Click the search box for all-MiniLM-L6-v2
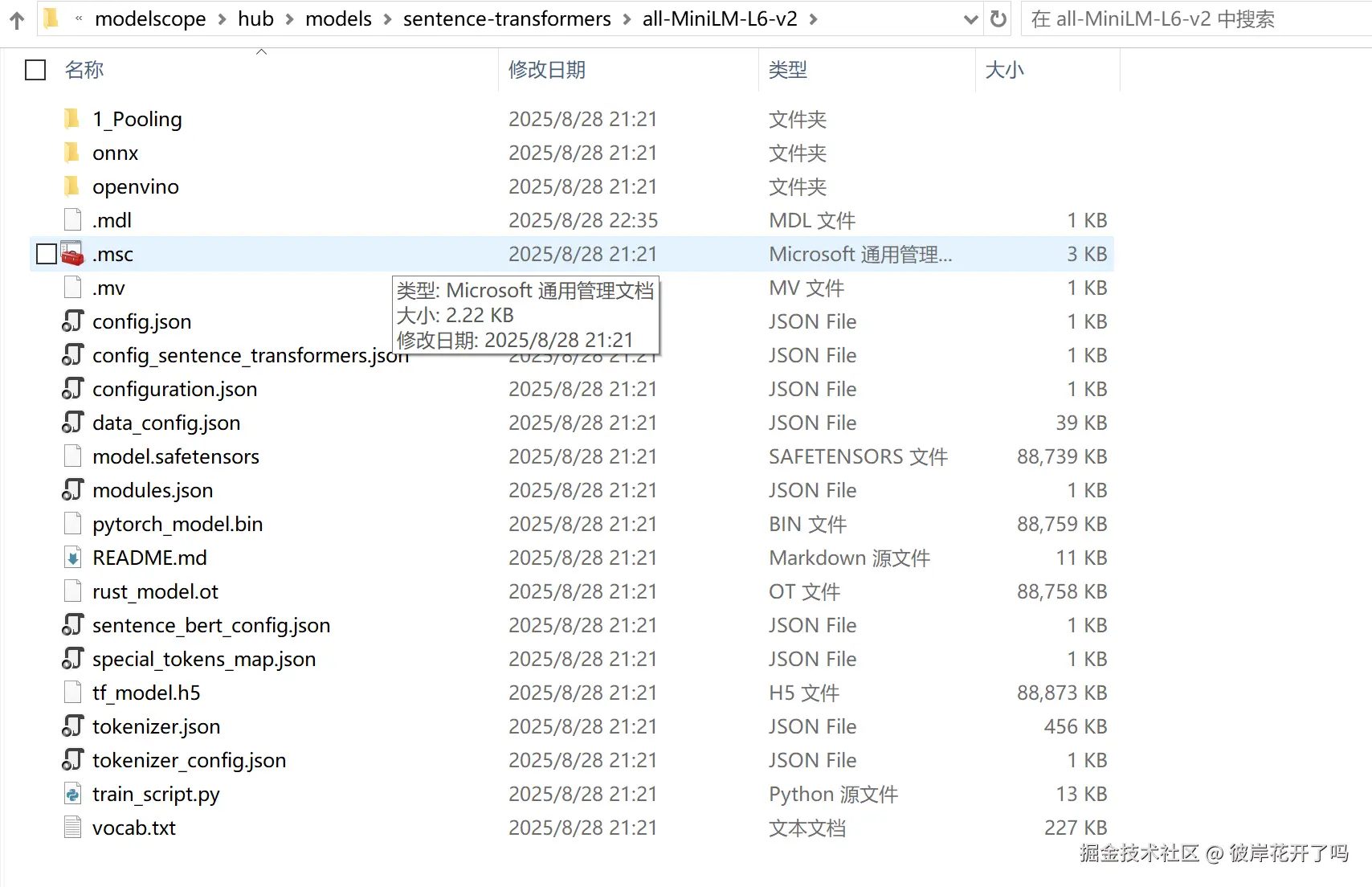The image size is (1372, 887). coord(1196,19)
